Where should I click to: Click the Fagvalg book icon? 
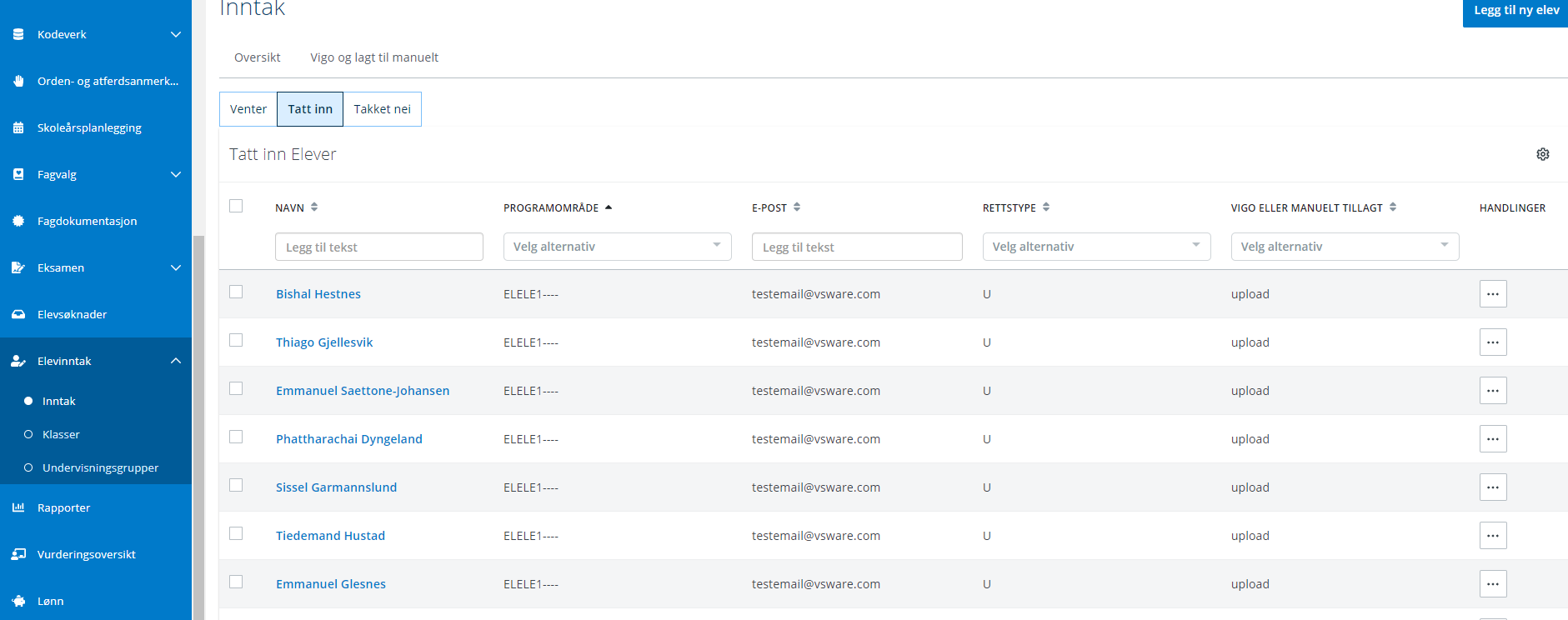click(18, 174)
